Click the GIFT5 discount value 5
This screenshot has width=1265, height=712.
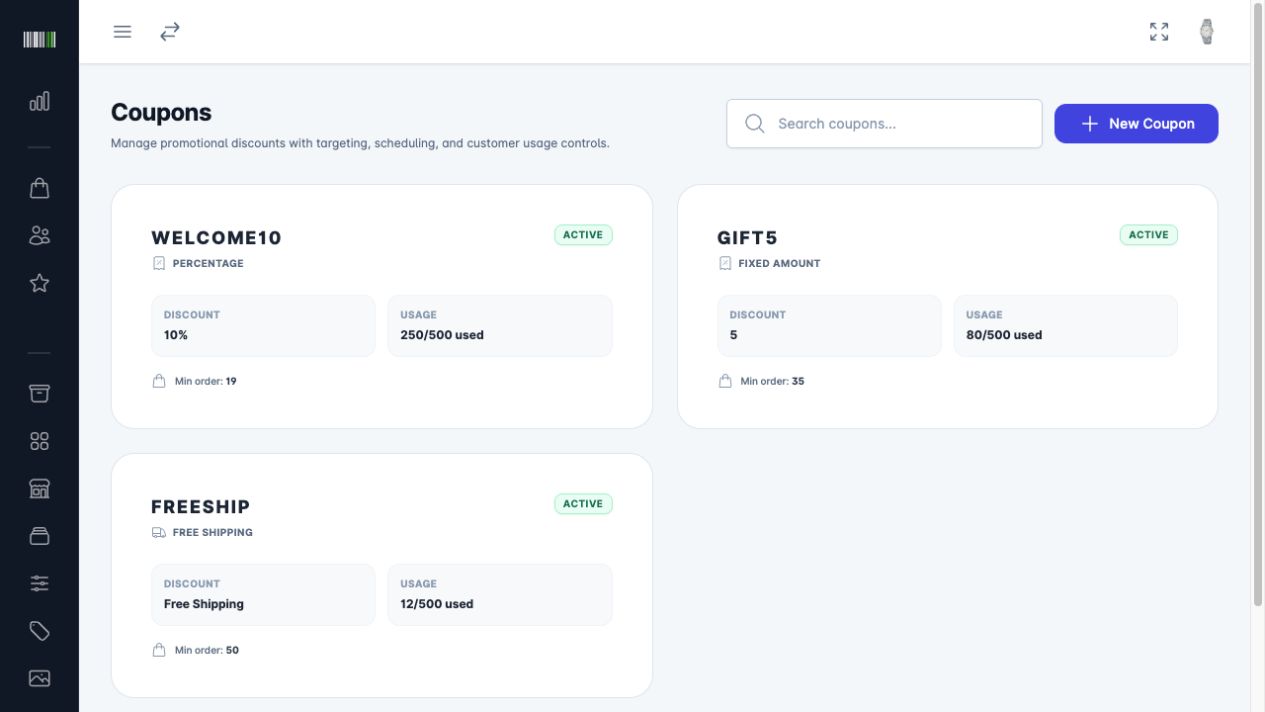click(734, 335)
